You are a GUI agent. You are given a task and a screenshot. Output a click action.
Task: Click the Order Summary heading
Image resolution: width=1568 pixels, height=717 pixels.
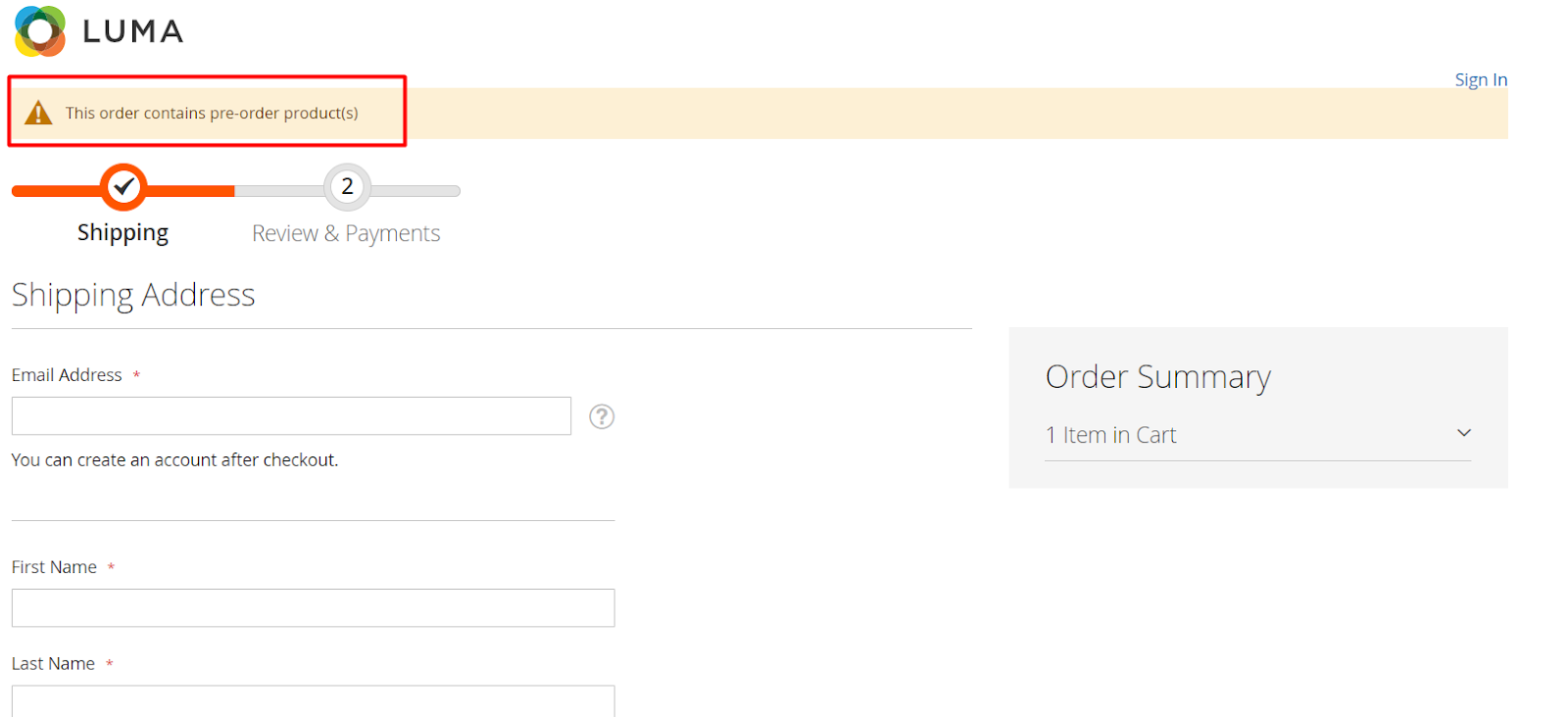coord(1157,377)
